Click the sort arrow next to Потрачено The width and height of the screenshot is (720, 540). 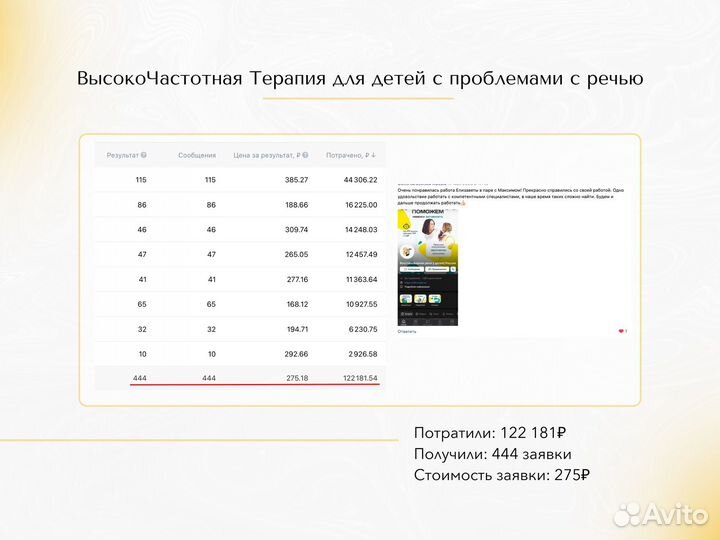click(x=373, y=155)
